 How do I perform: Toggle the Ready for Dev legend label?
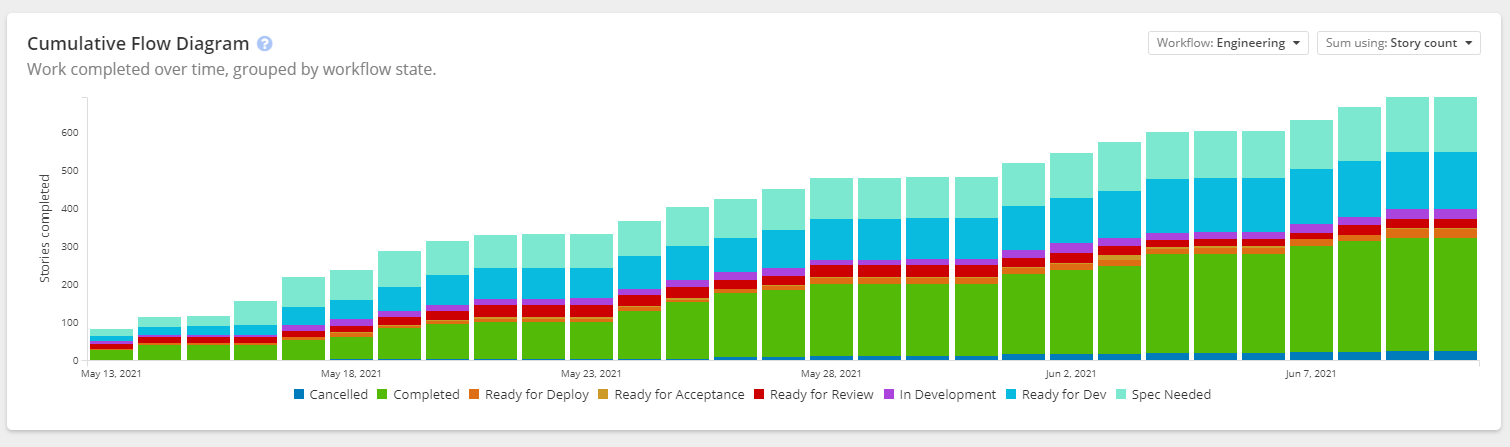(1065, 395)
